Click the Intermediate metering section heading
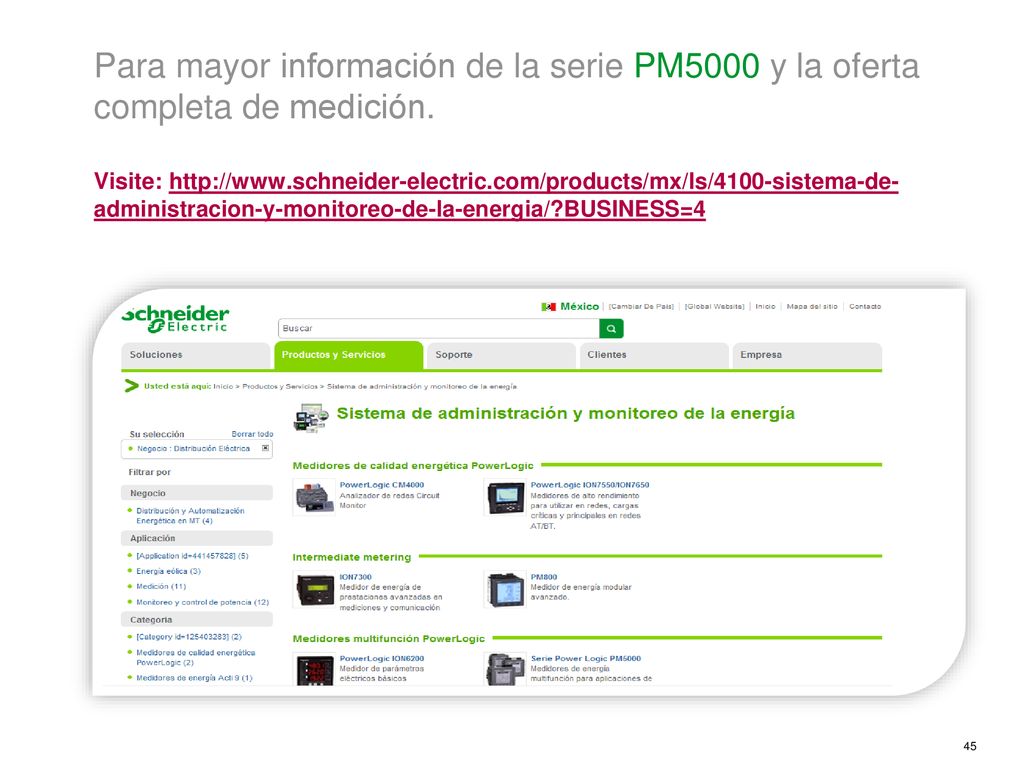 pos(351,557)
